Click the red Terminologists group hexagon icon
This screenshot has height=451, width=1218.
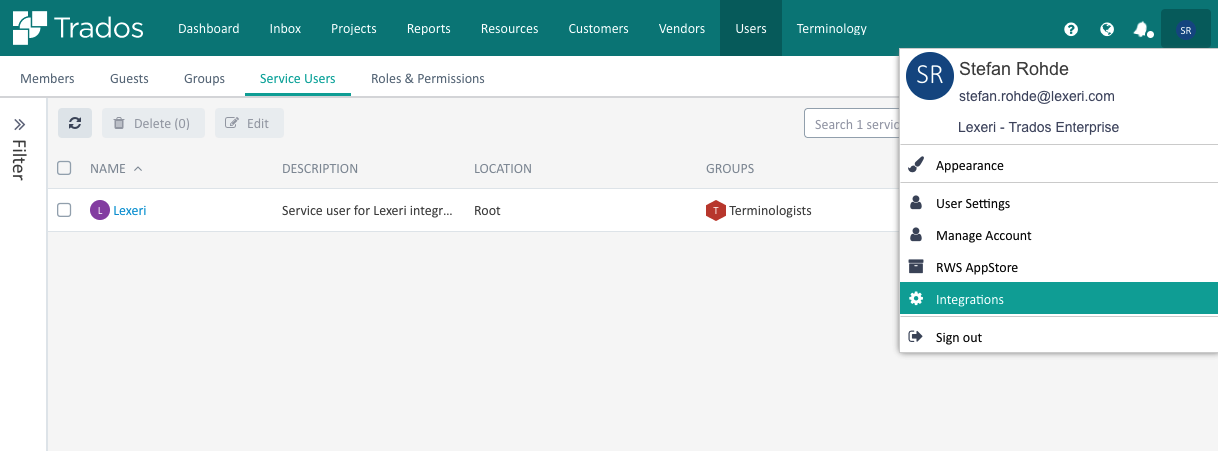tap(715, 210)
